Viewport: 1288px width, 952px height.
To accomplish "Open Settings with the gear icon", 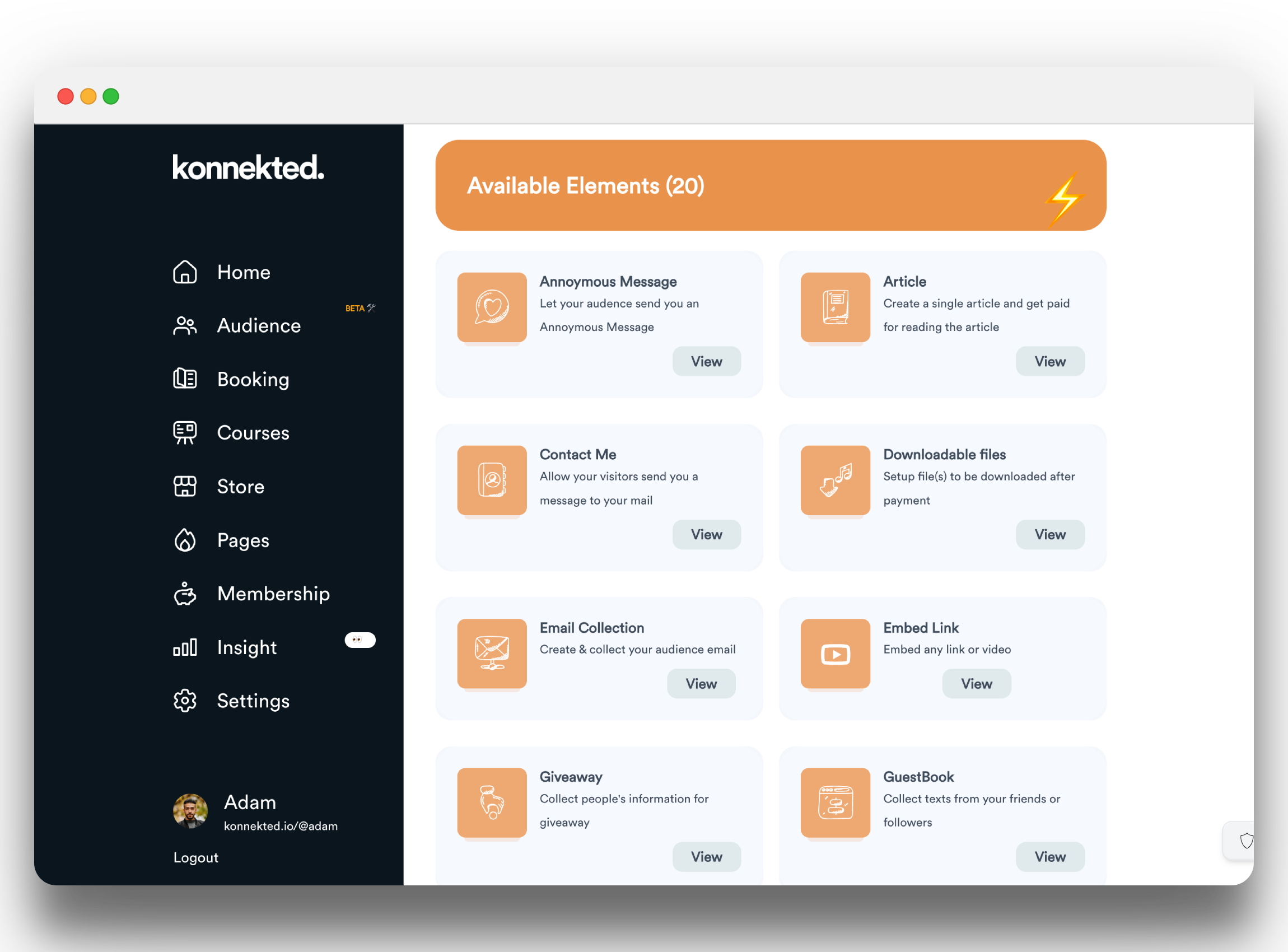I will [185, 701].
